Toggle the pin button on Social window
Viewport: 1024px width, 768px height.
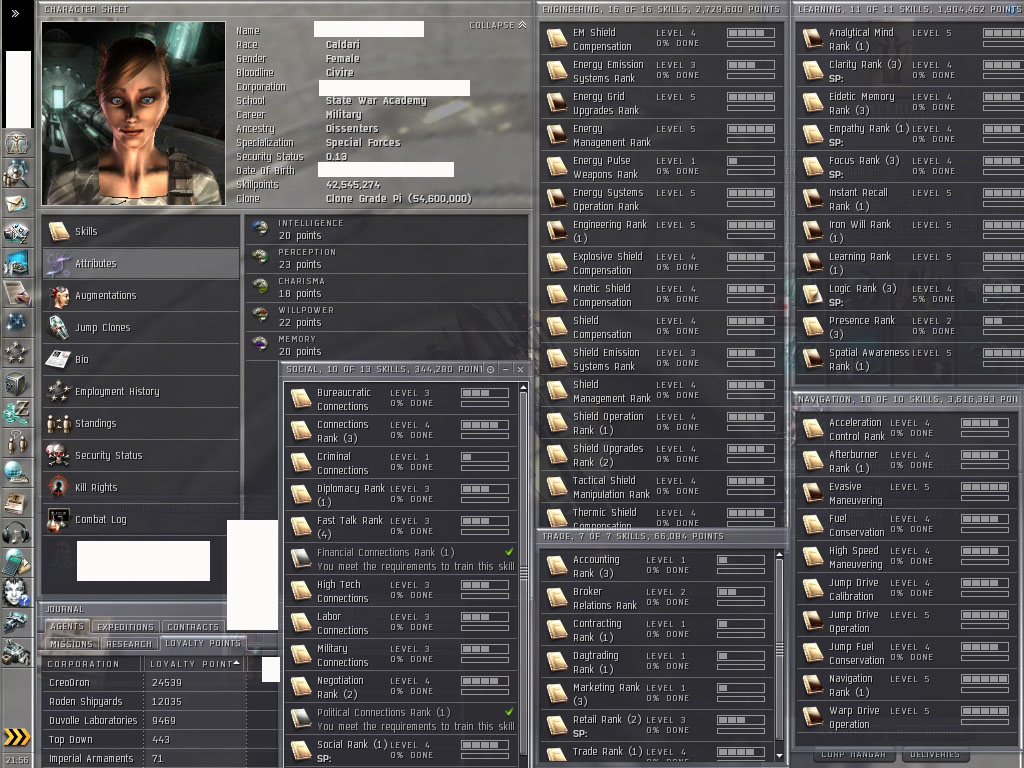point(490,369)
